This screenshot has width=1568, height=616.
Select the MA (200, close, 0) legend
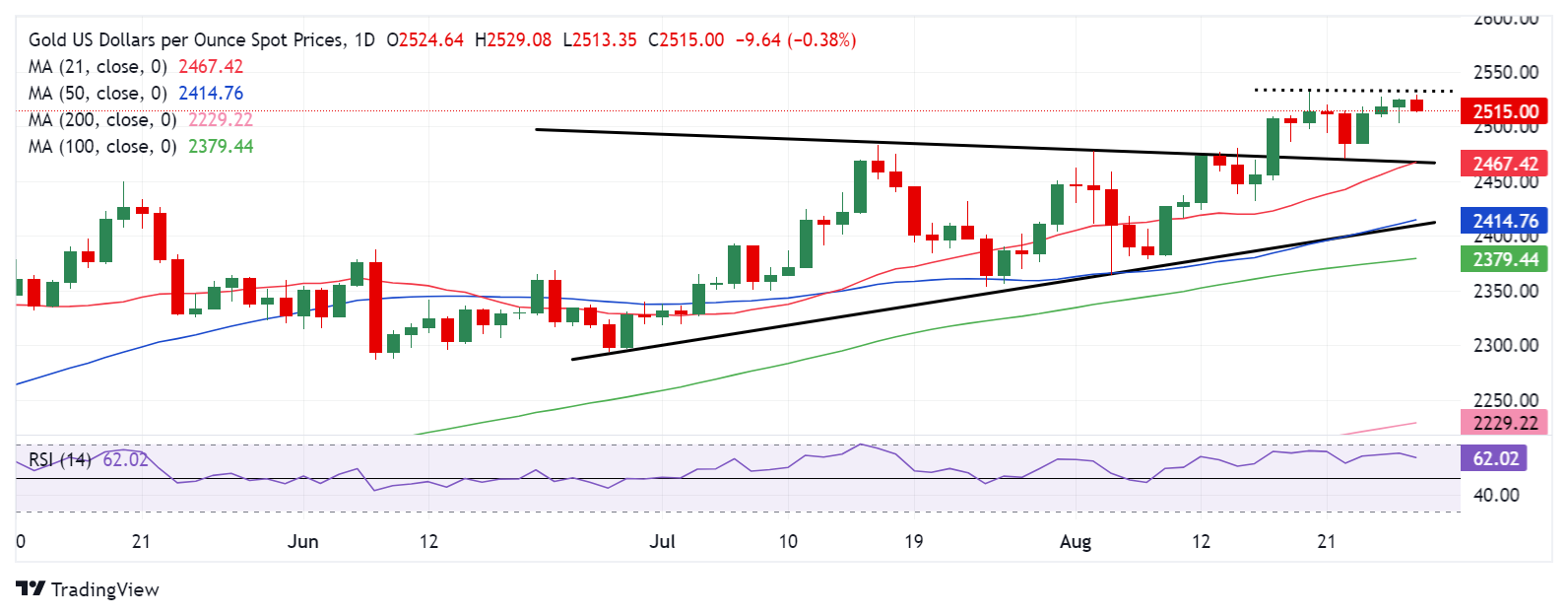click(x=102, y=120)
